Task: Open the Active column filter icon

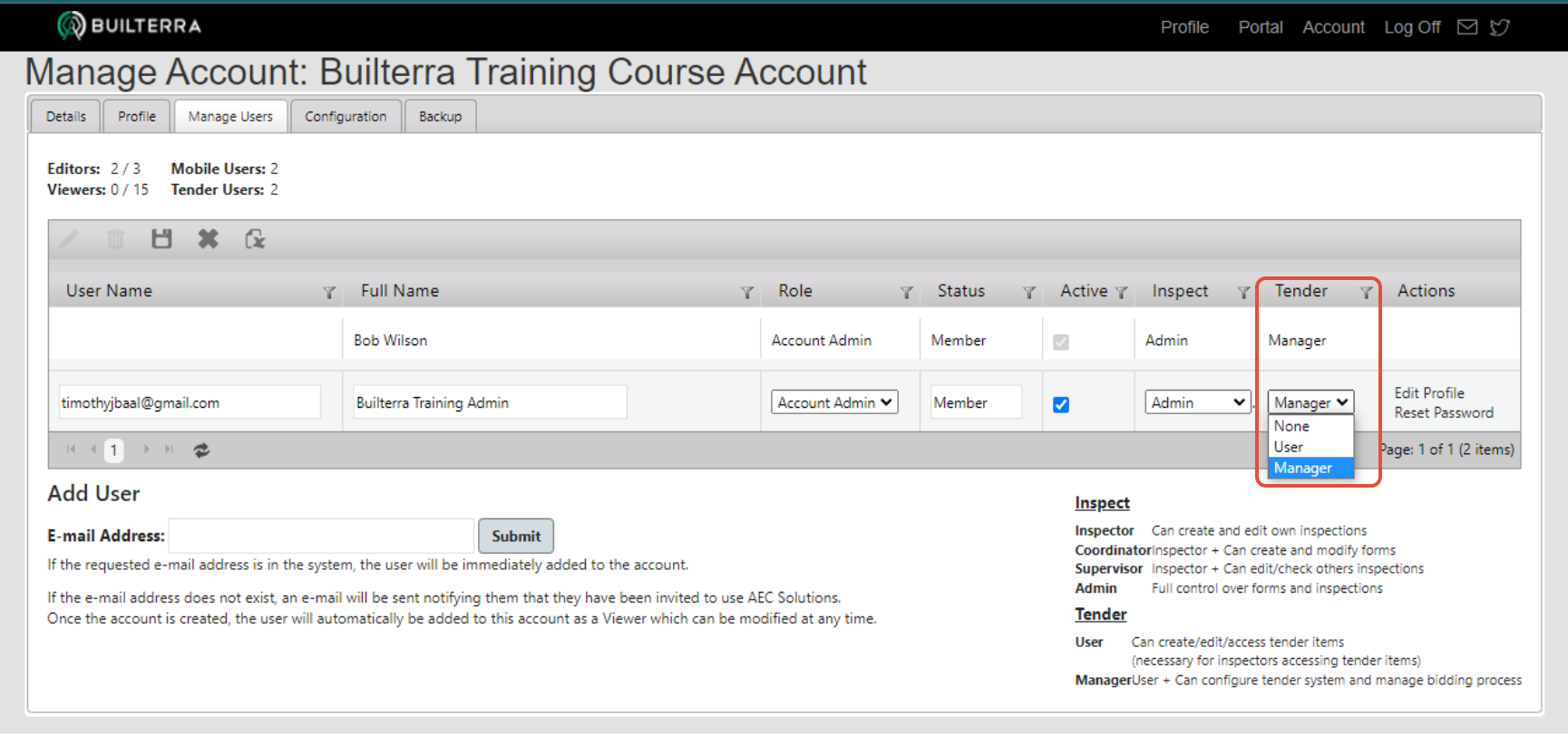Action: 1121,292
